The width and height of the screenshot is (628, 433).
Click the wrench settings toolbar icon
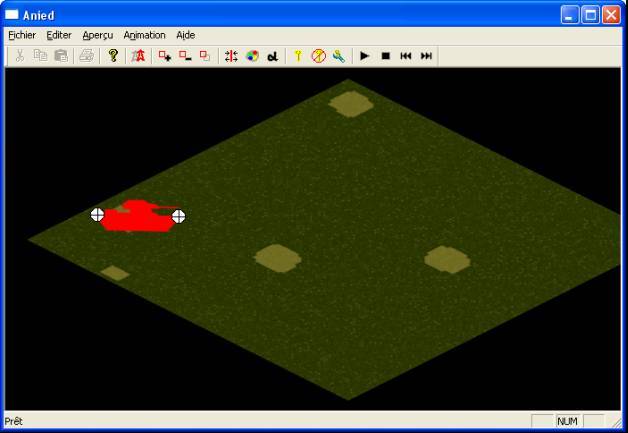tap(338, 56)
